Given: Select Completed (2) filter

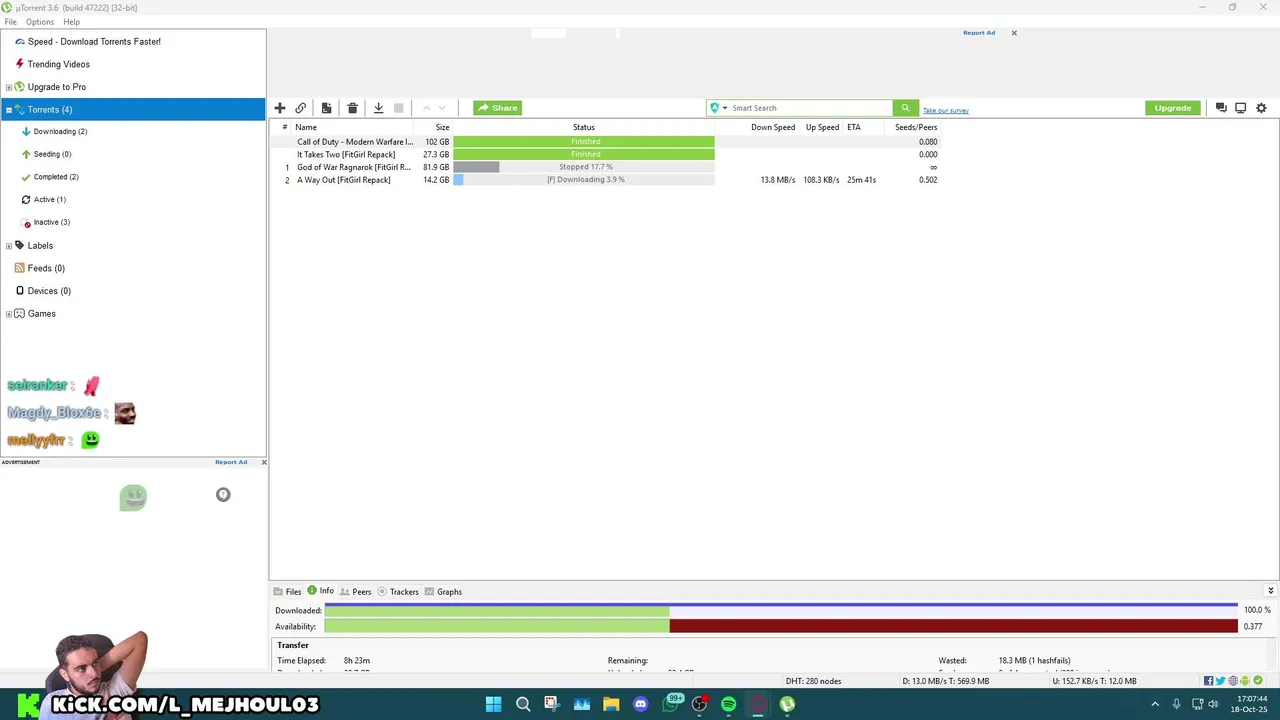Looking at the screenshot, I should (x=56, y=177).
